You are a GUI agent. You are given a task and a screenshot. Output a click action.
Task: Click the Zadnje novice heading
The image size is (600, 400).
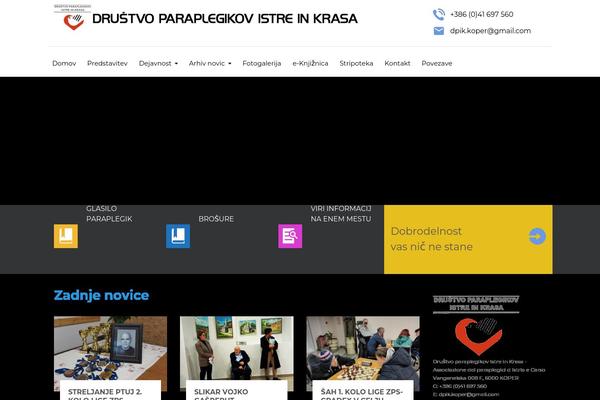(101, 295)
